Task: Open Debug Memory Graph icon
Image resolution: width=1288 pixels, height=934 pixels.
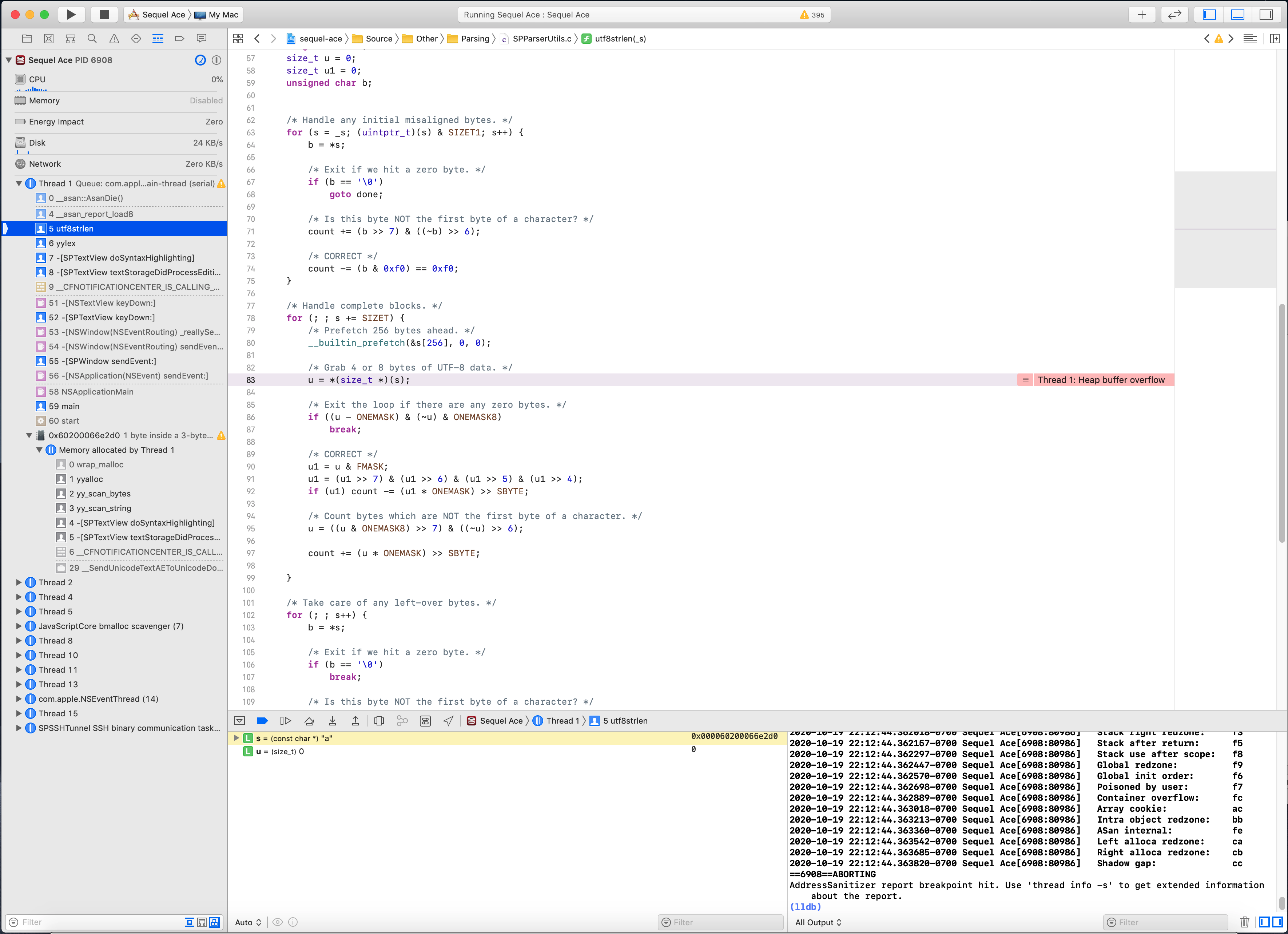Action: point(403,720)
